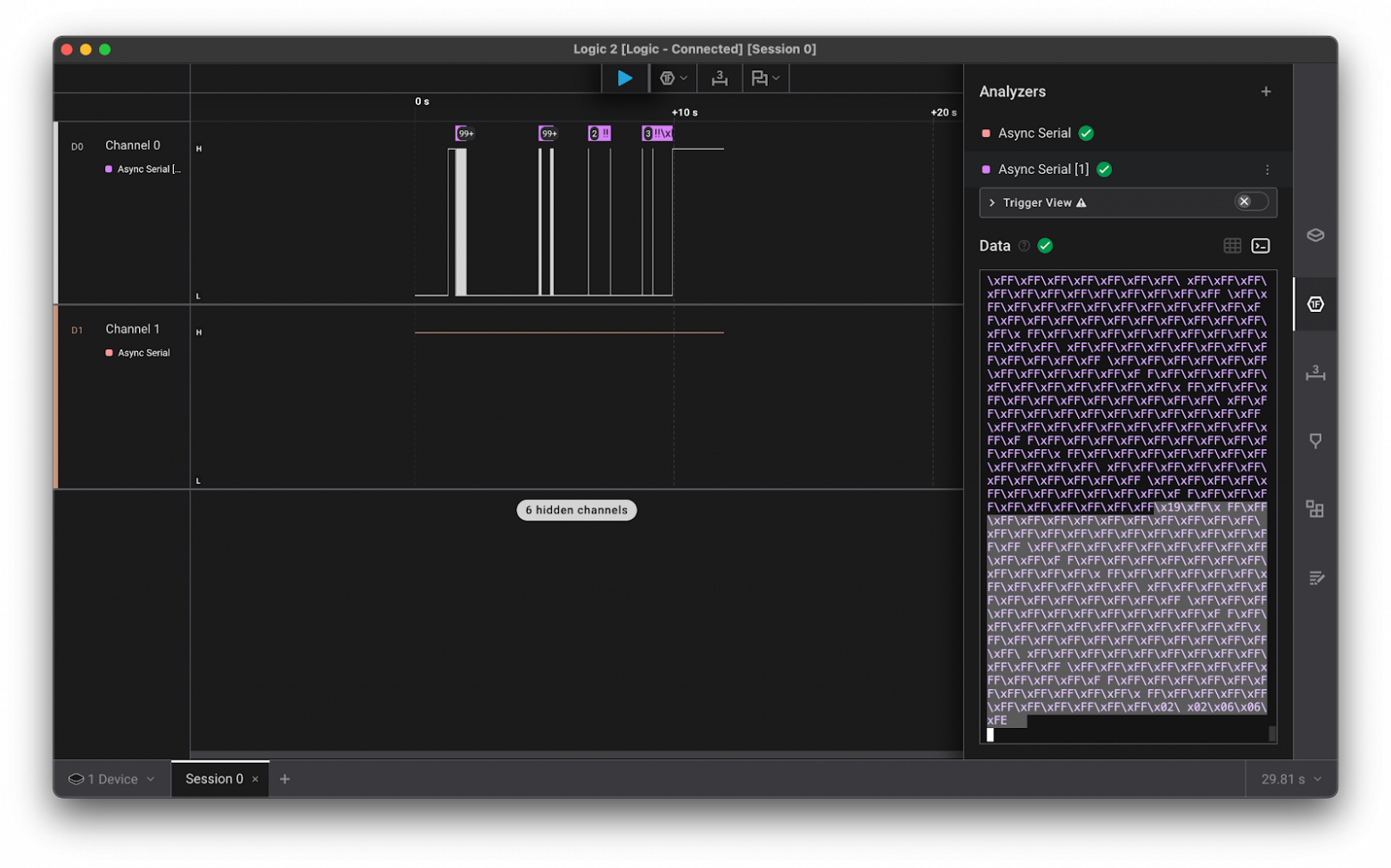Open the Analyzers sidebar panel
Screen dimensions: 1391x868
[x=1315, y=304]
